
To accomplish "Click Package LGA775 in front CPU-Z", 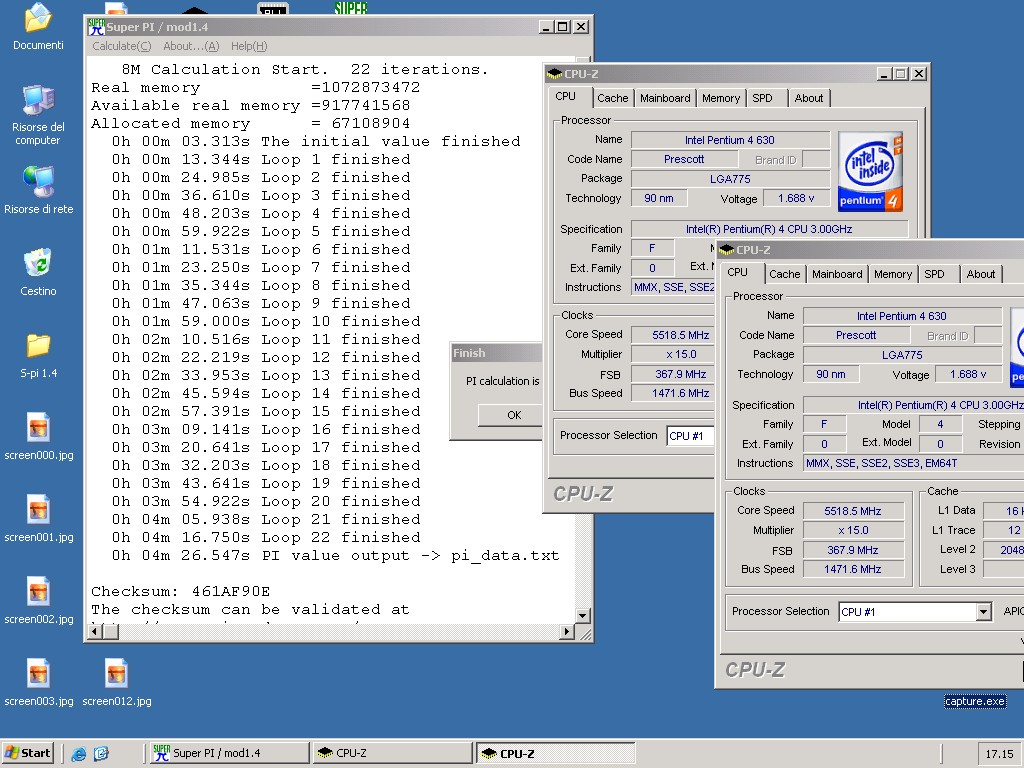I will point(902,355).
